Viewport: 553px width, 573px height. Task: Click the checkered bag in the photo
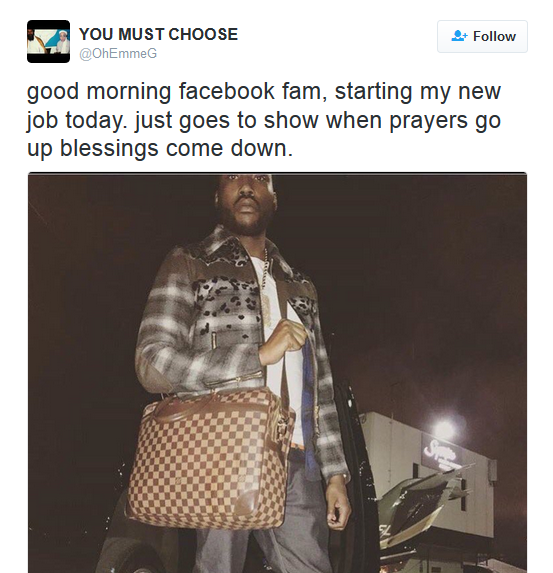click(x=208, y=459)
